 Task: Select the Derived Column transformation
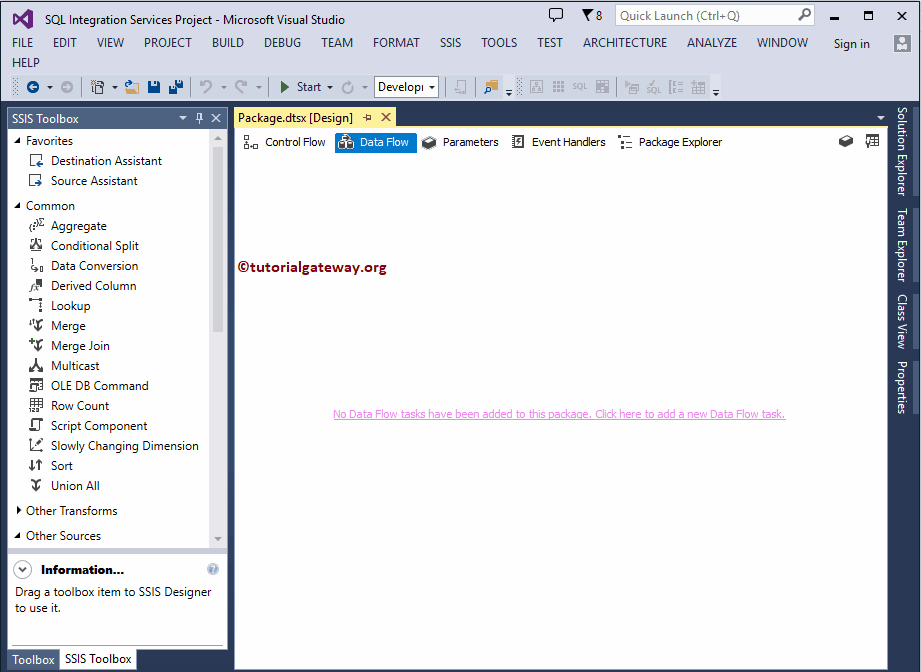click(91, 285)
